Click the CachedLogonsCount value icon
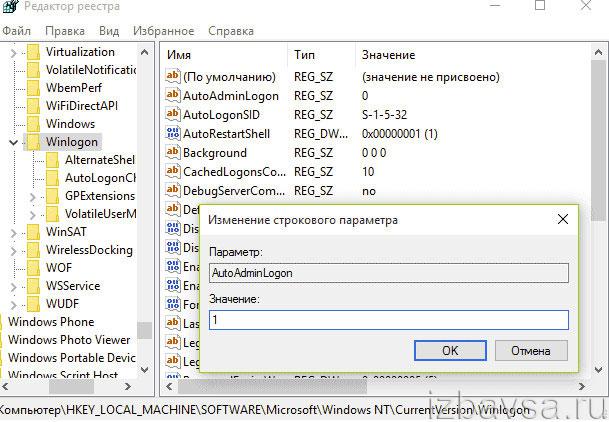 point(172,172)
